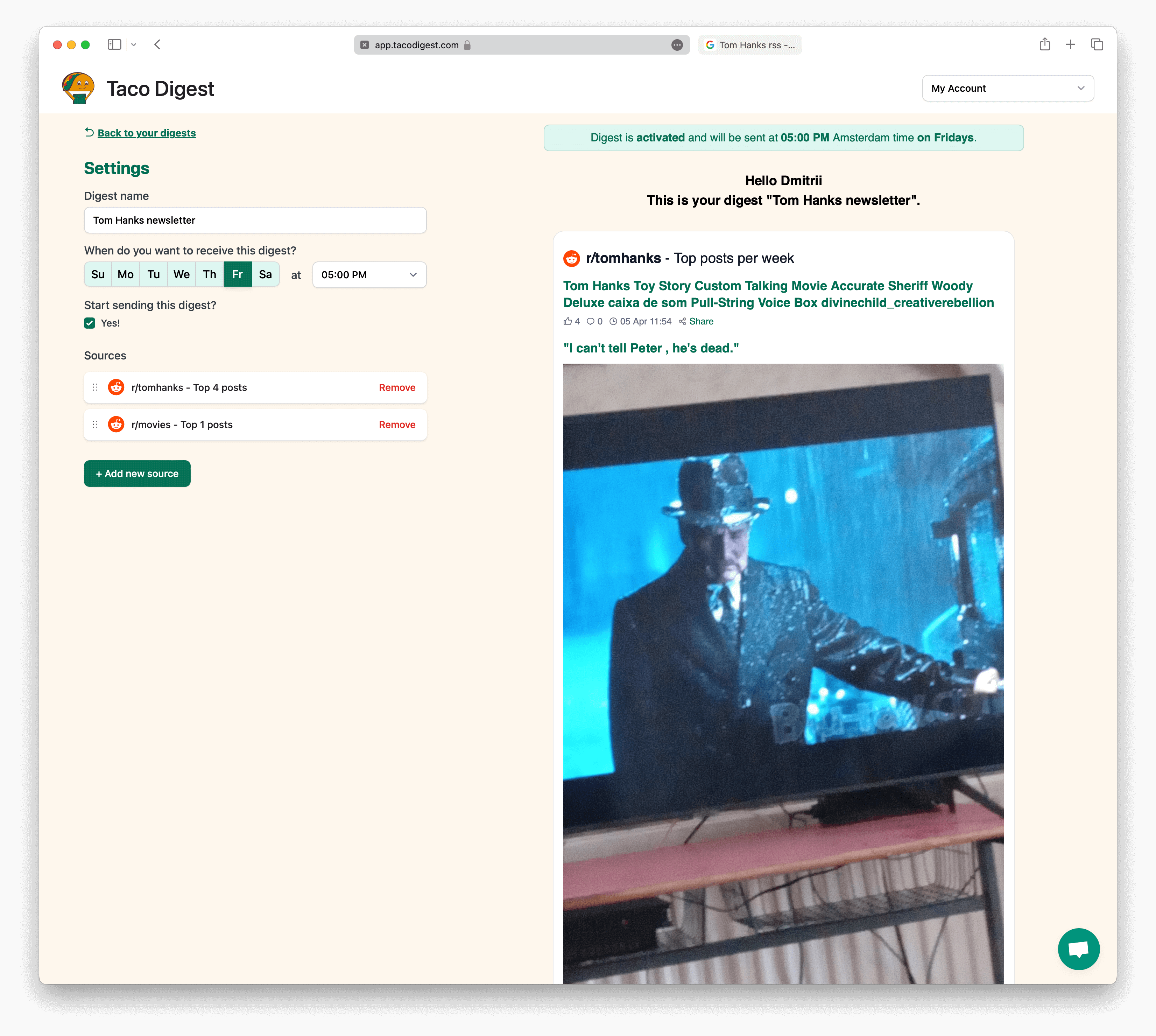Deselect Friday in the day picker
The width and height of the screenshot is (1156, 1036).
(x=237, y=274)
